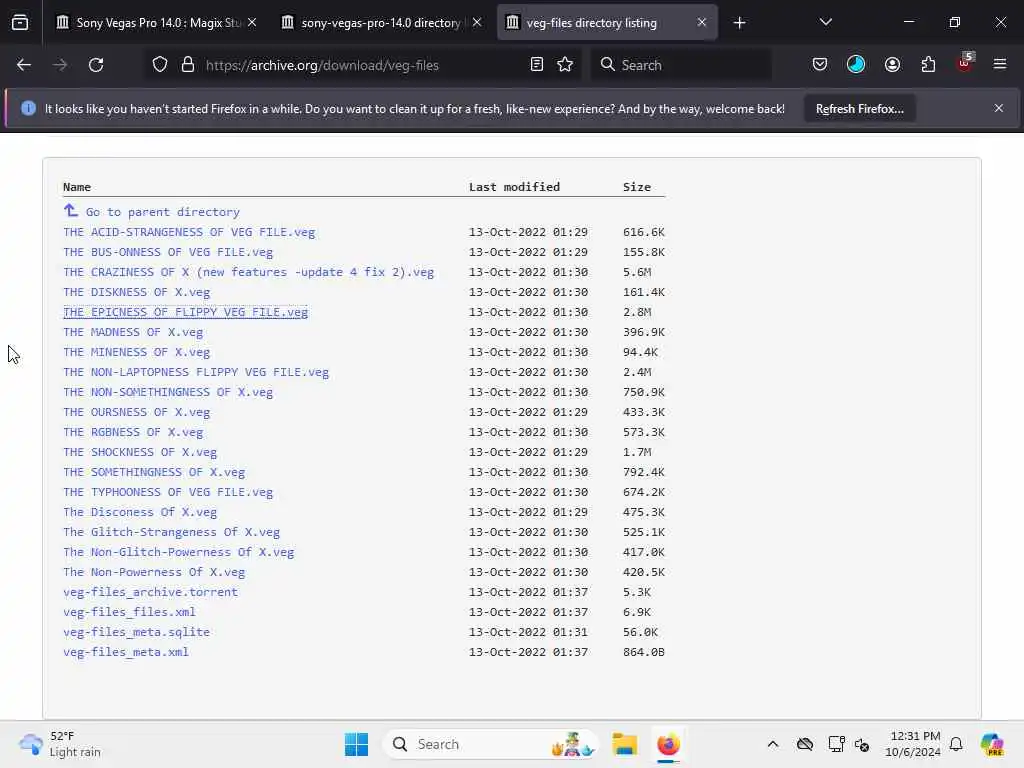Go back with the back arrow
Image resolution: width=1024 pixels, height=768 pixels.
pyautogui.click(x=24, y=65)
